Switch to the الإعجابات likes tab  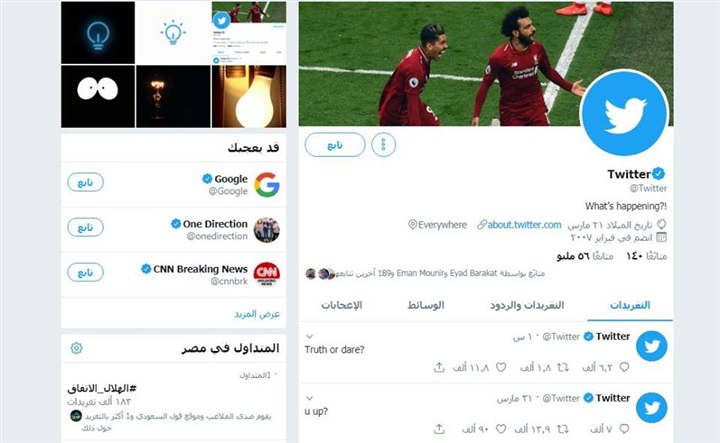point(342,305)
